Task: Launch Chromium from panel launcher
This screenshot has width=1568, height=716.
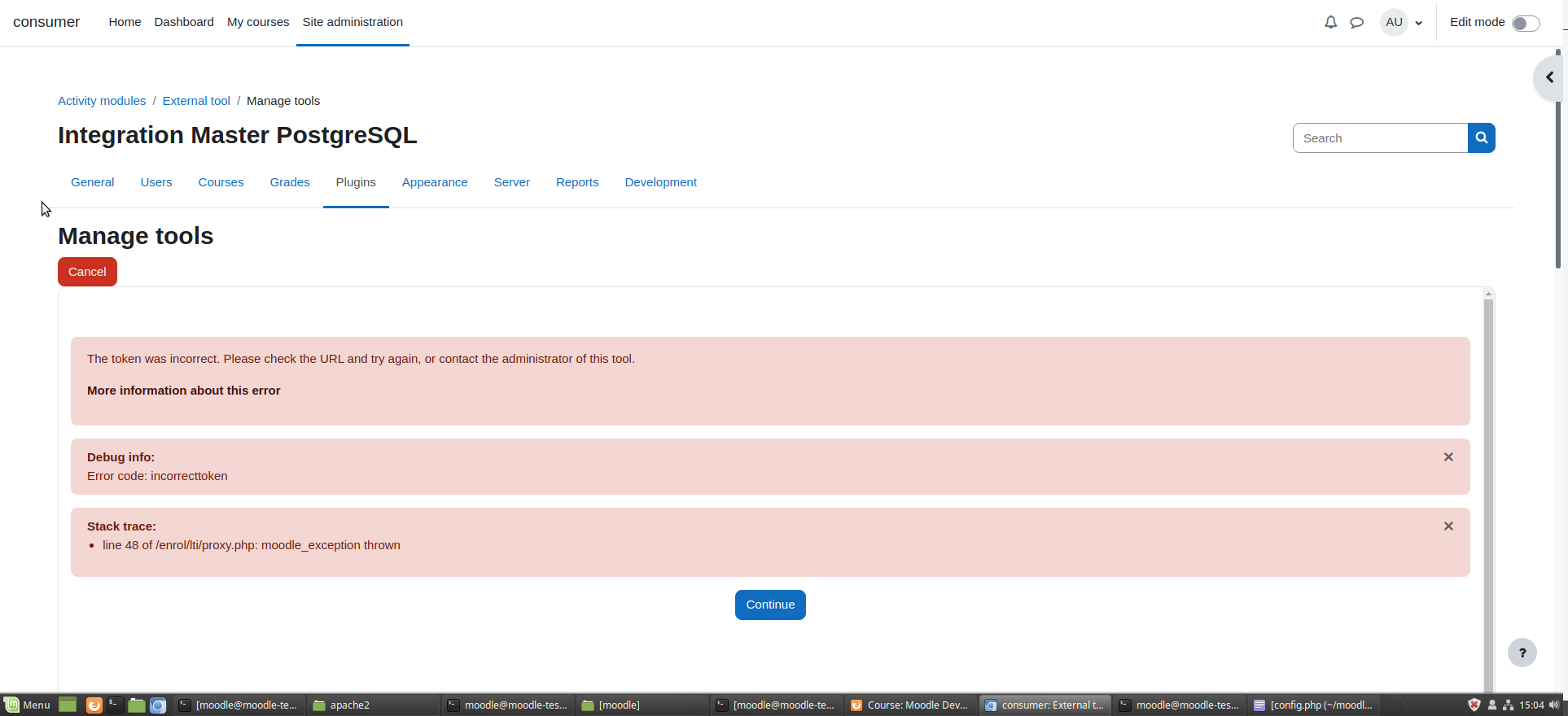Action: coord(158,705)
